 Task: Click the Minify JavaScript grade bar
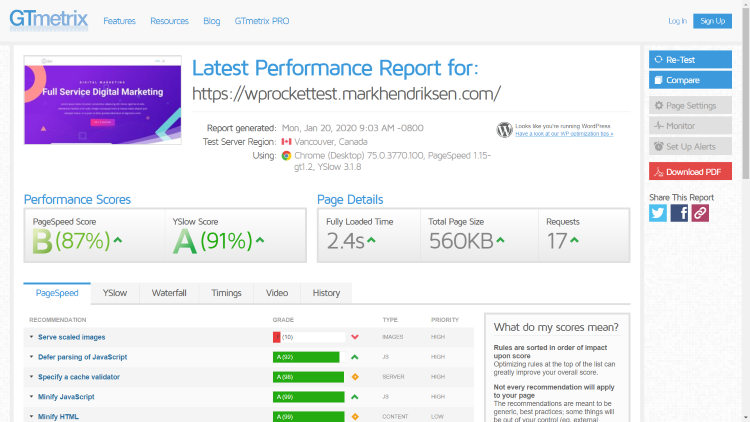309,397
